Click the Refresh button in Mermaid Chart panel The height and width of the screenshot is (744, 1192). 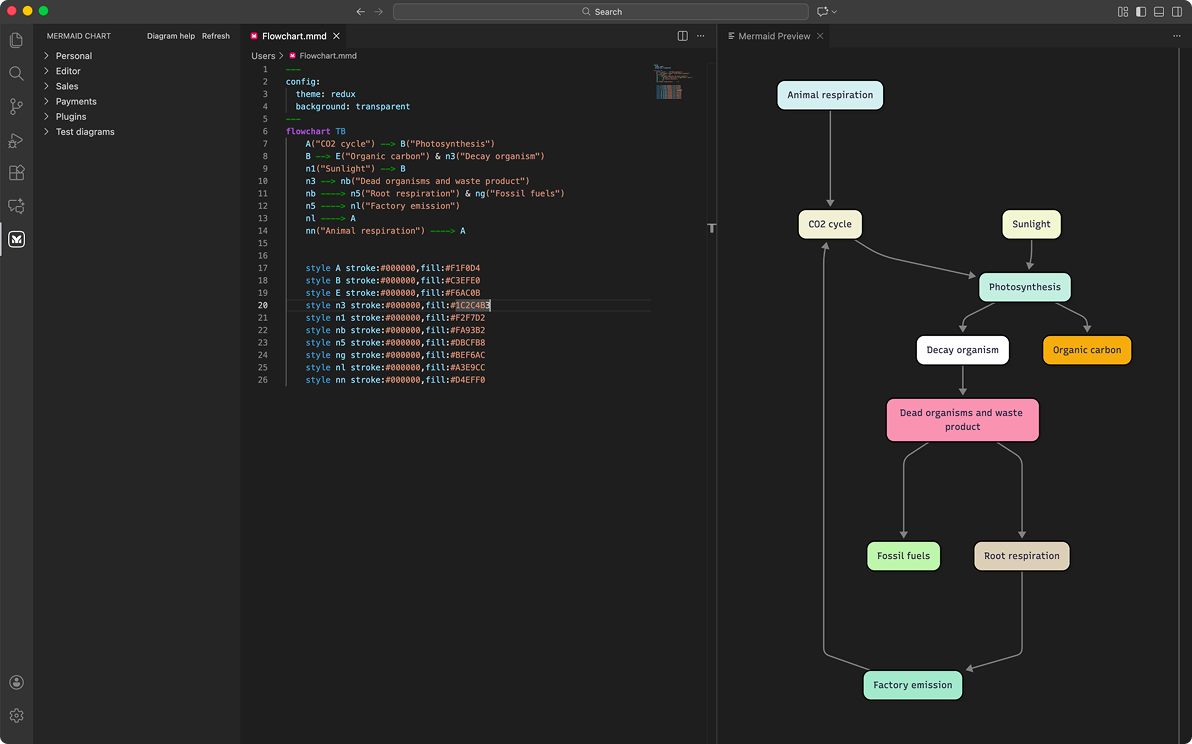click(x=216, y=35)
